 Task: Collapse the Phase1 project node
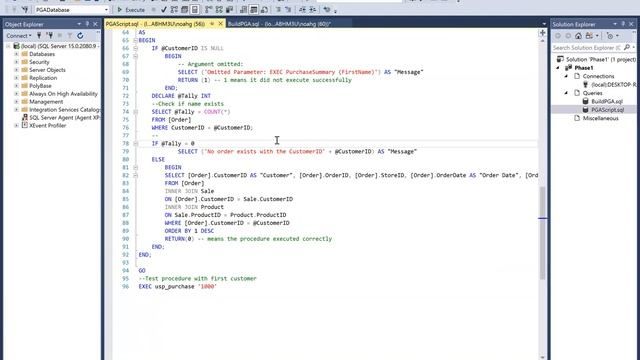click(558, 68)
